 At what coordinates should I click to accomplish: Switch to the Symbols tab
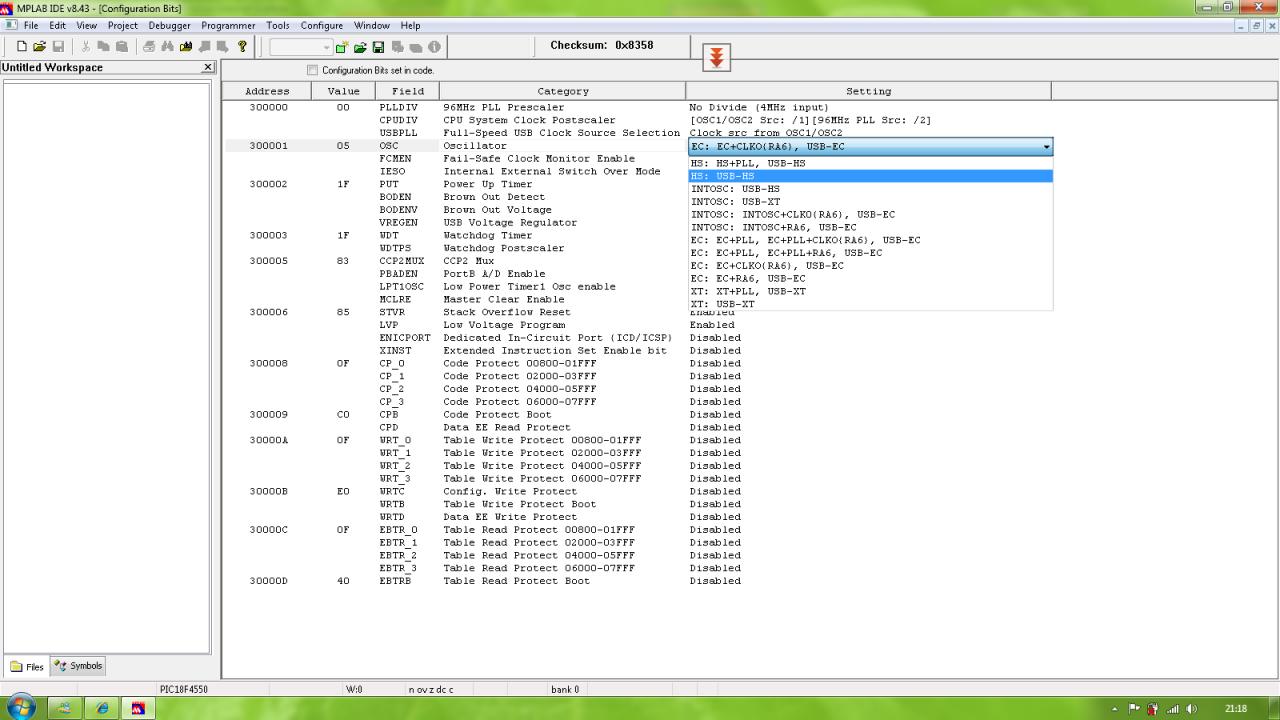(x=78, y=666)
